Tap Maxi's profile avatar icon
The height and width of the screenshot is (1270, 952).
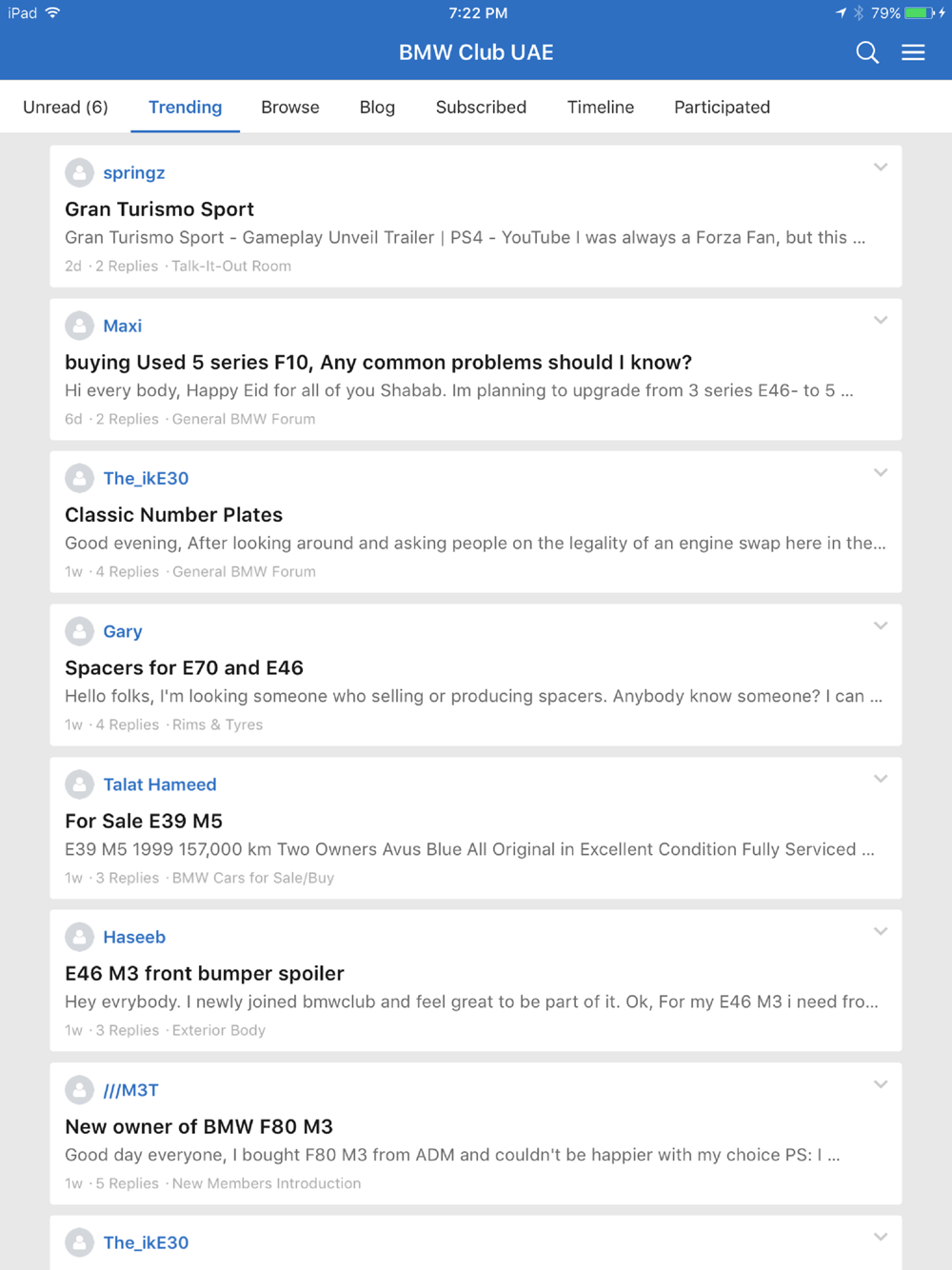[80, 326]
